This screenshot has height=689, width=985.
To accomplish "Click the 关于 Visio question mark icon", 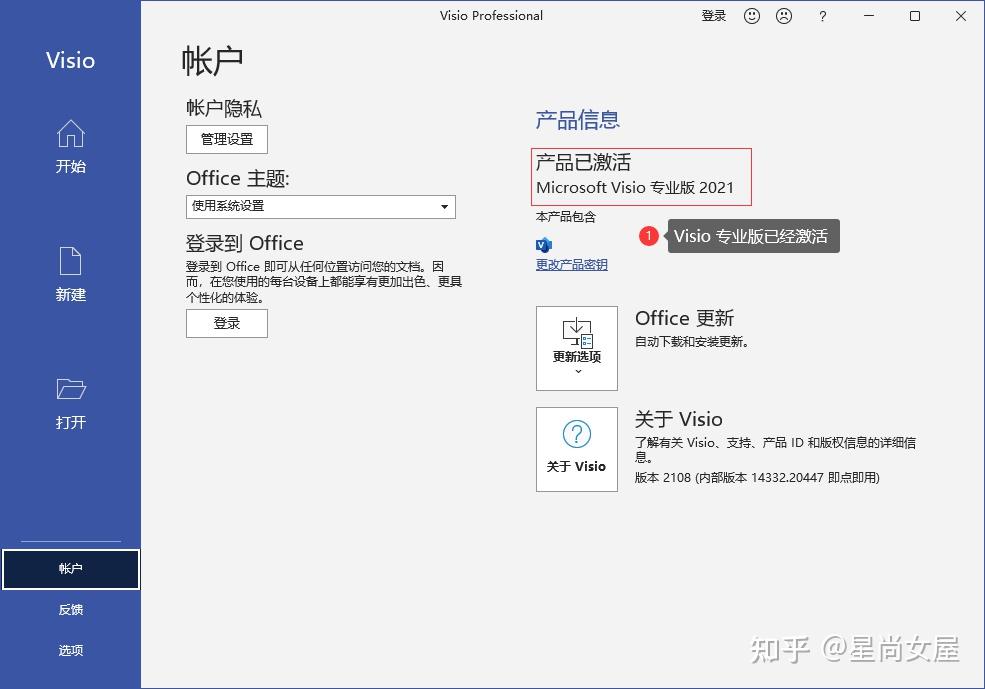I will (577, 432).
